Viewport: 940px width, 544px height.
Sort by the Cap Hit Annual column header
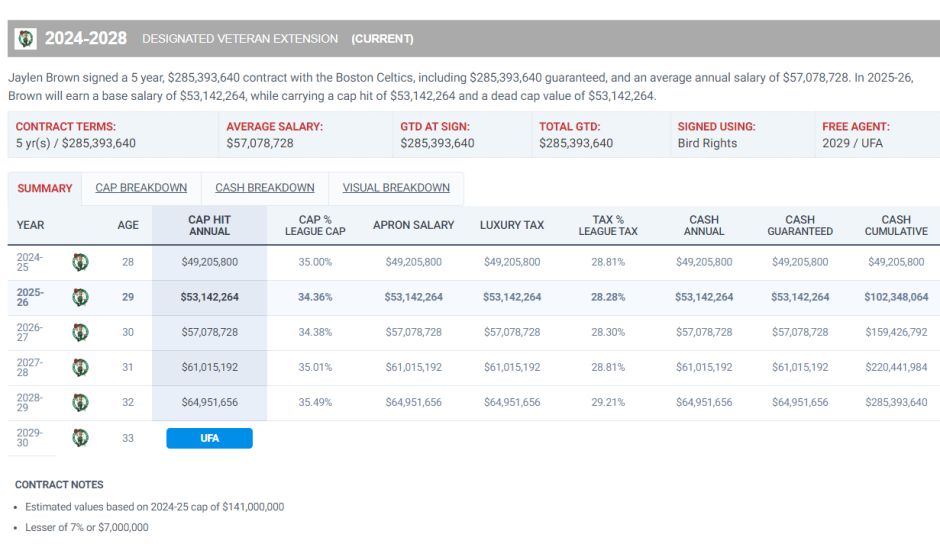(x=209, y=225)
